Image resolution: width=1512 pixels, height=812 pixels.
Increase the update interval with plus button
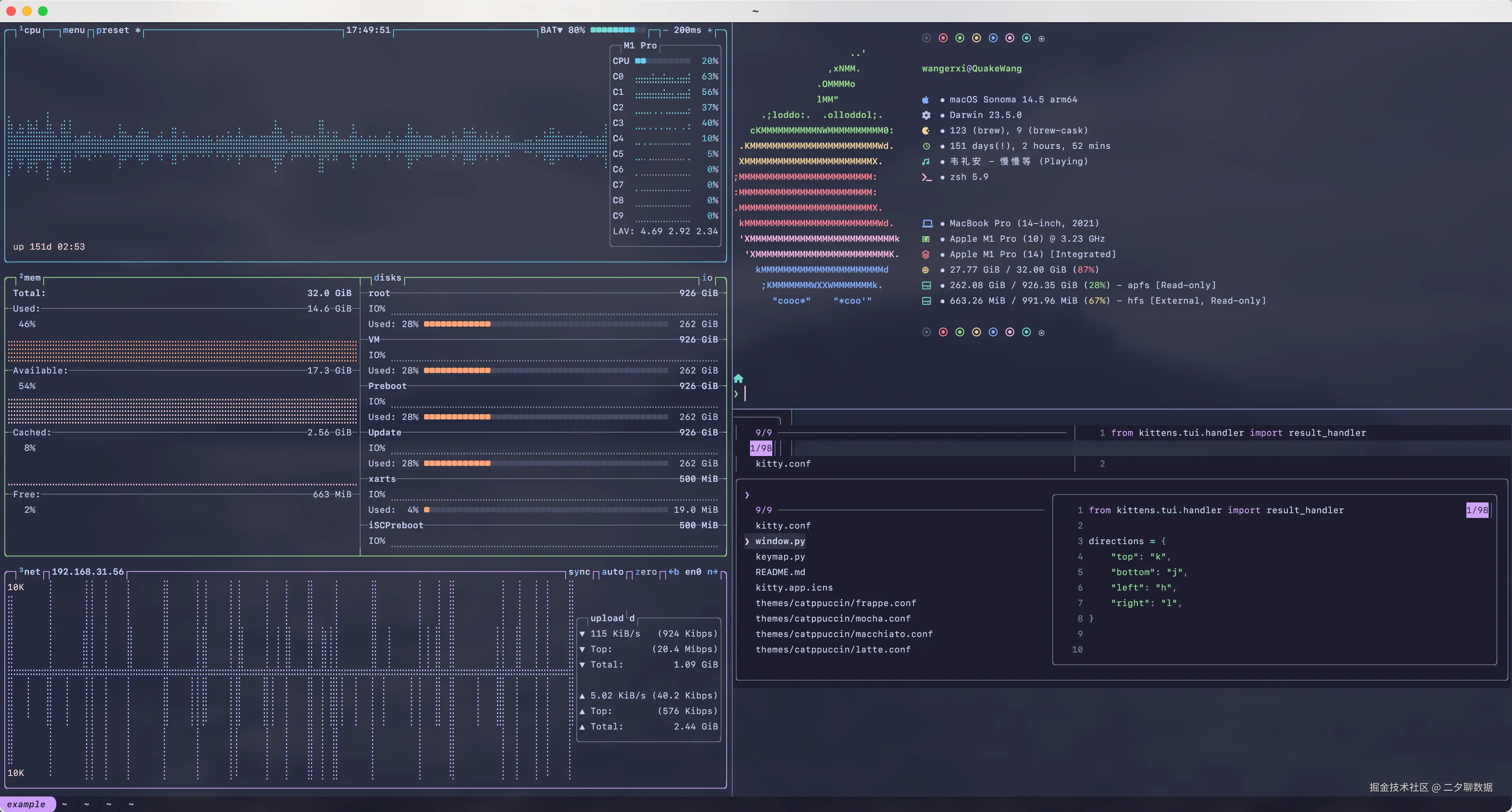click(710, 30)
